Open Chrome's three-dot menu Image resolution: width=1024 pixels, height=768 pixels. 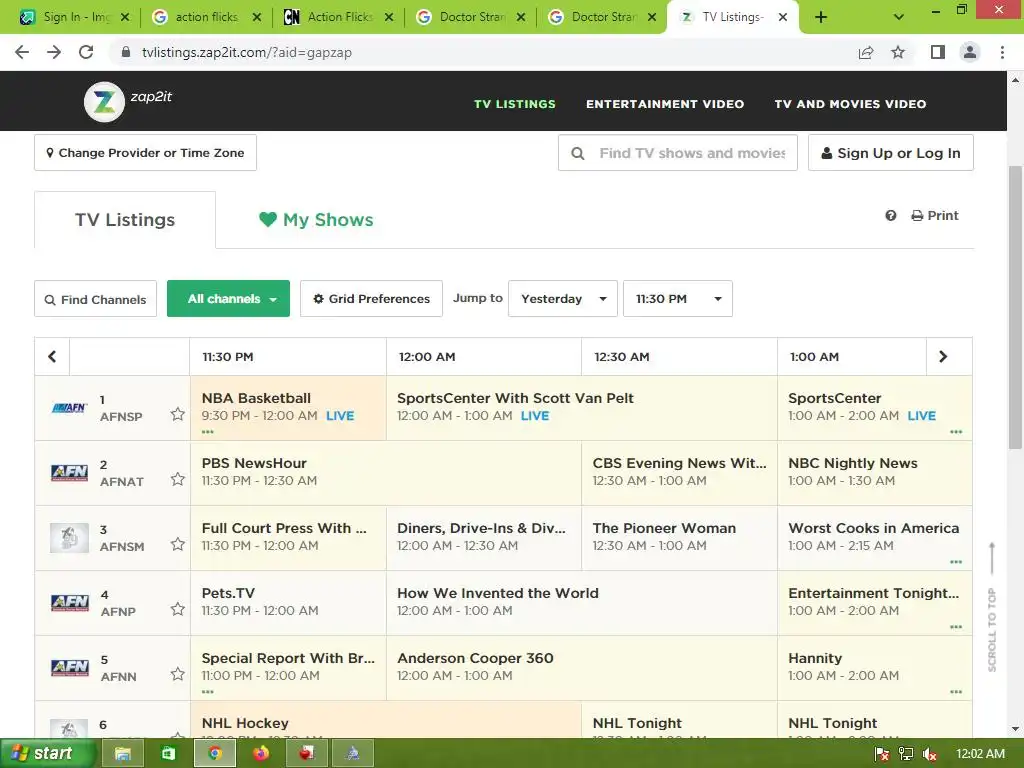1002,52
